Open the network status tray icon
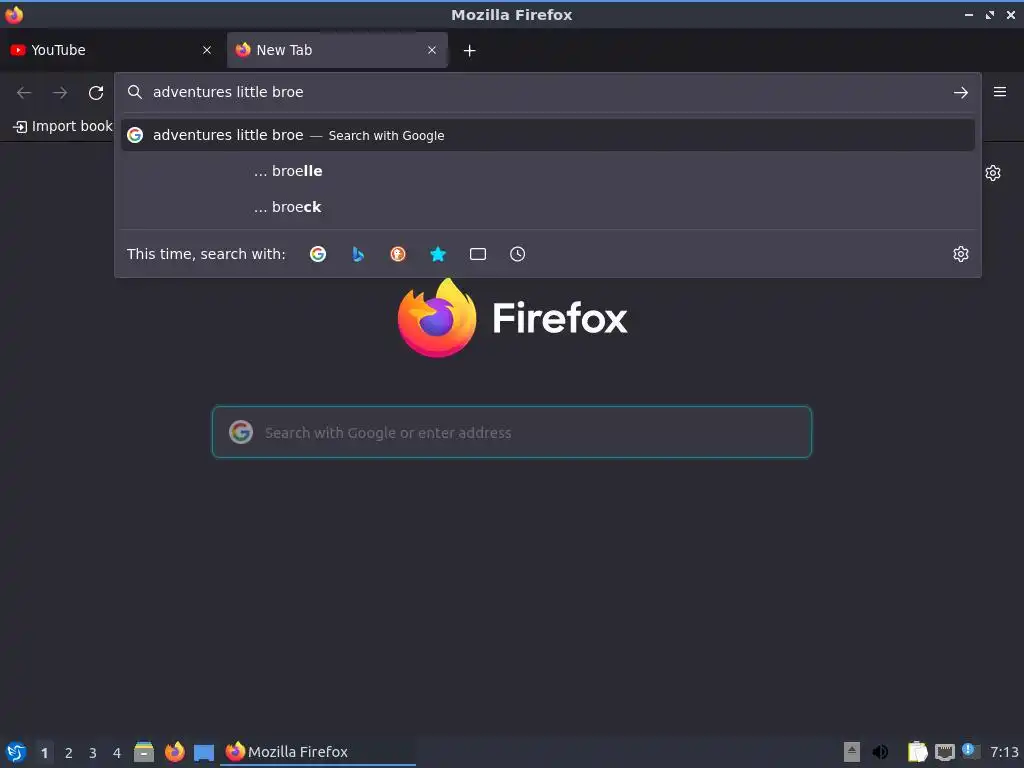This screenshot has height=768, width=1024. click(944, 752)
